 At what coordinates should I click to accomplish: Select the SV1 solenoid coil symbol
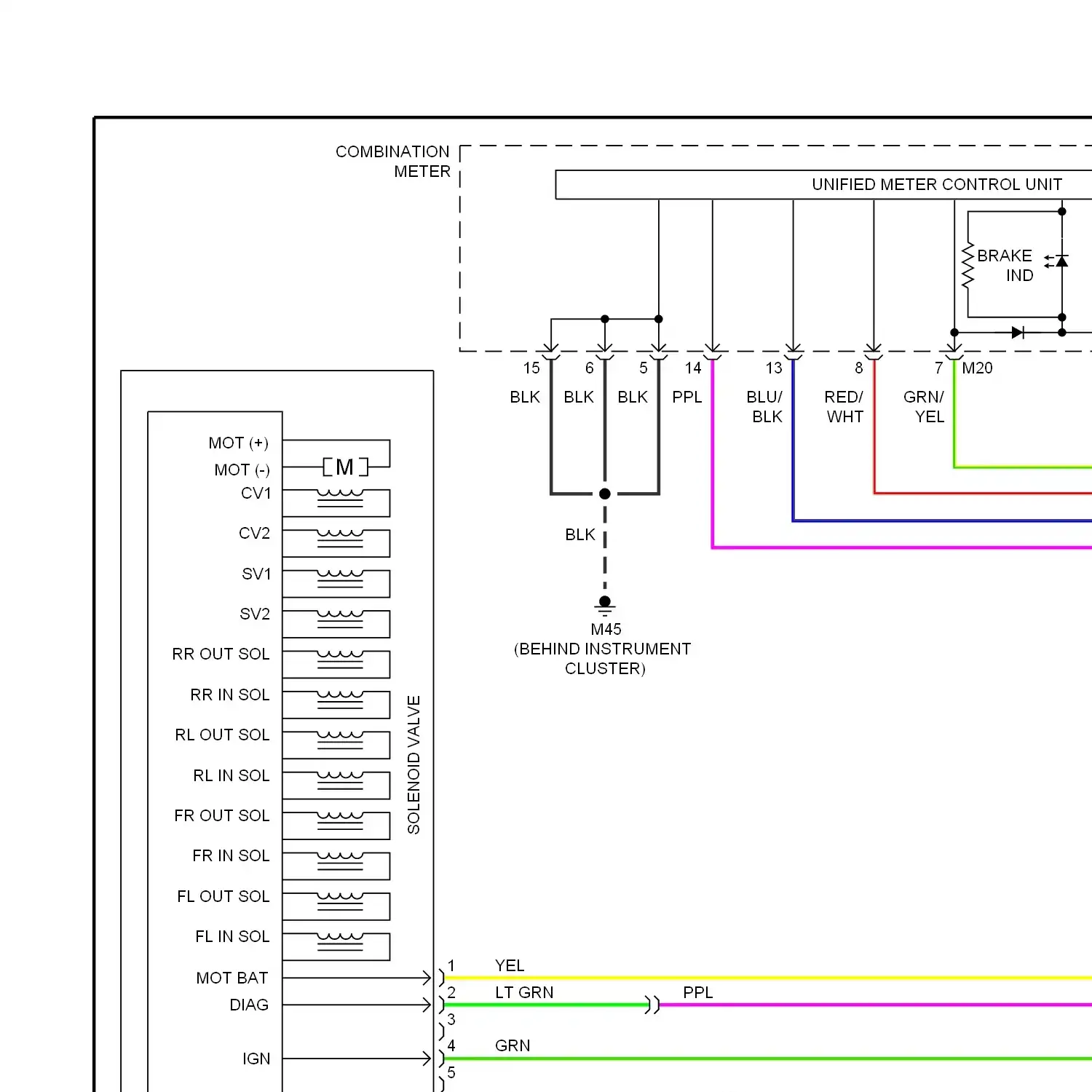pos(340,578)
